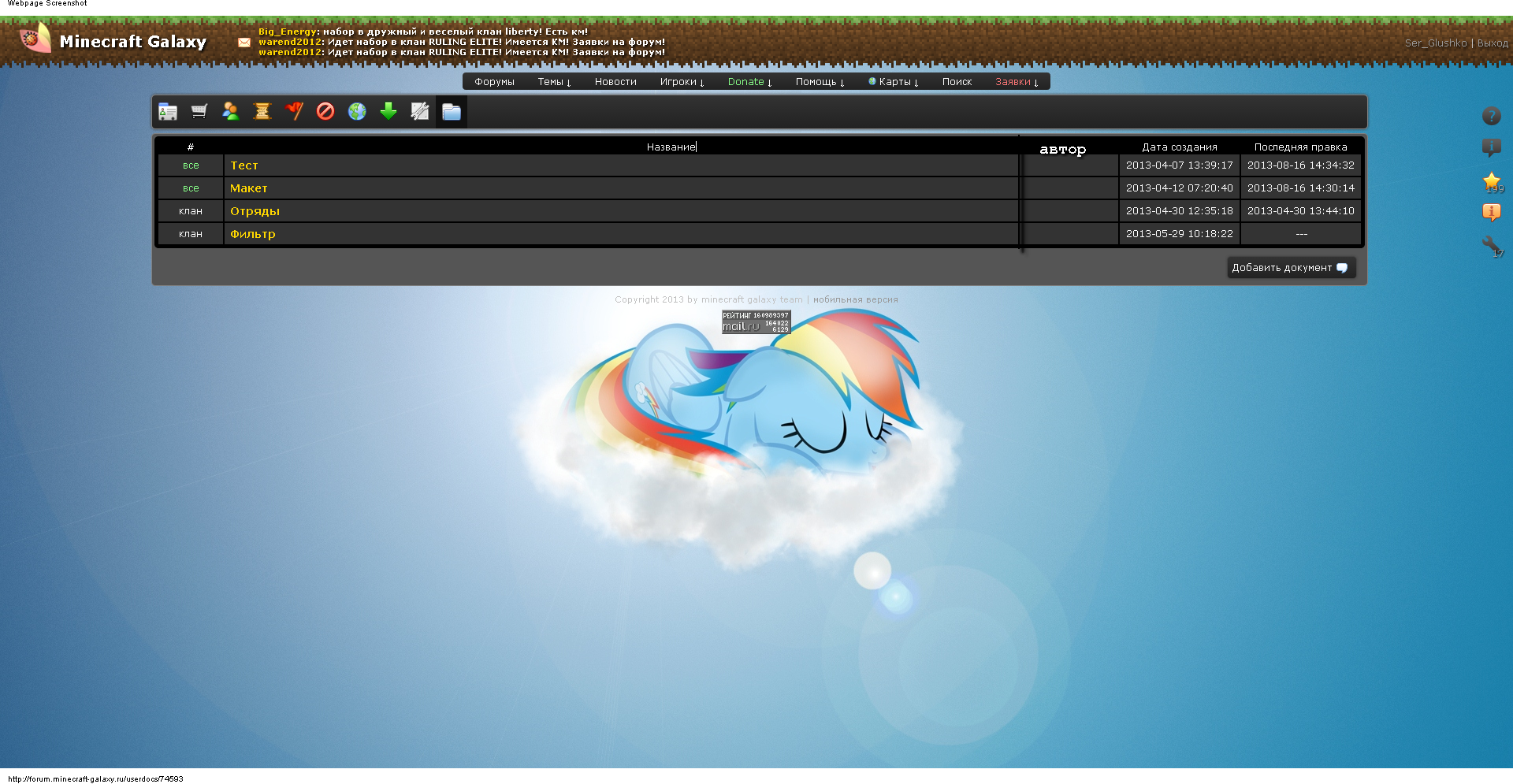Click the все cell in Тест row
Screen dimensions: 1513x784
click(x=191, y=165)
